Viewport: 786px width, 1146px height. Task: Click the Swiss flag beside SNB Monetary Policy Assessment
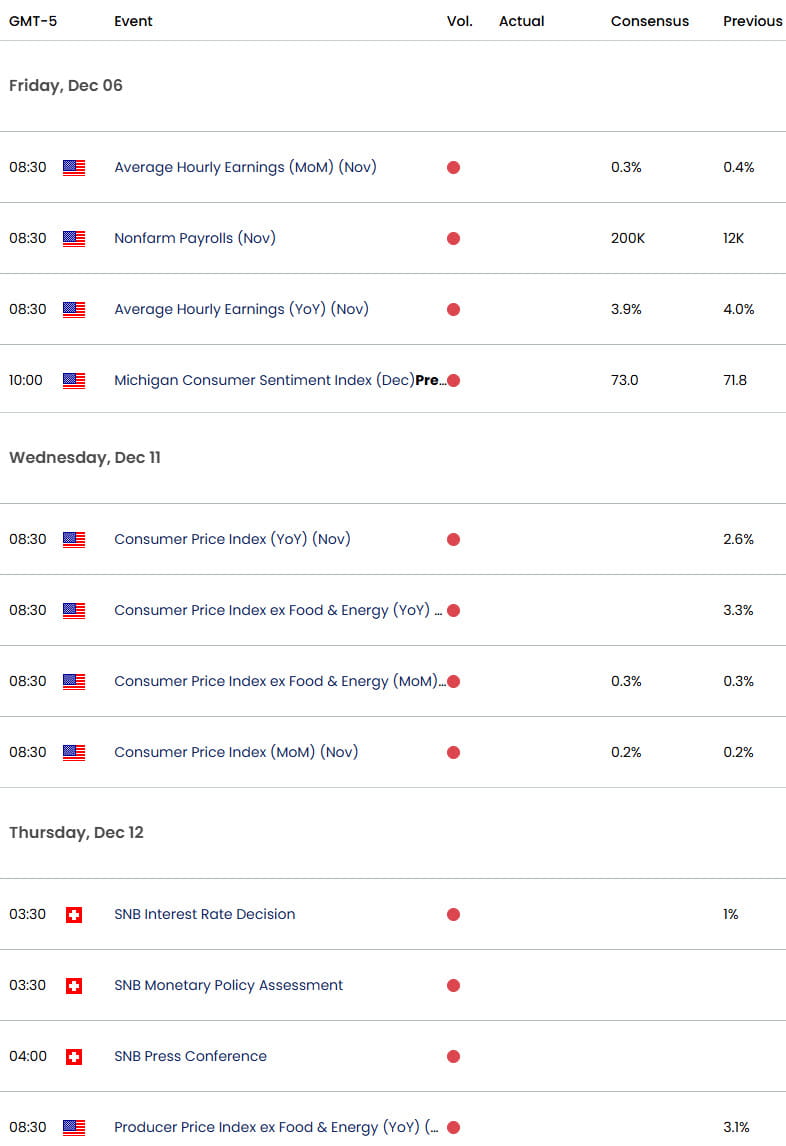[x=74, y=986]
